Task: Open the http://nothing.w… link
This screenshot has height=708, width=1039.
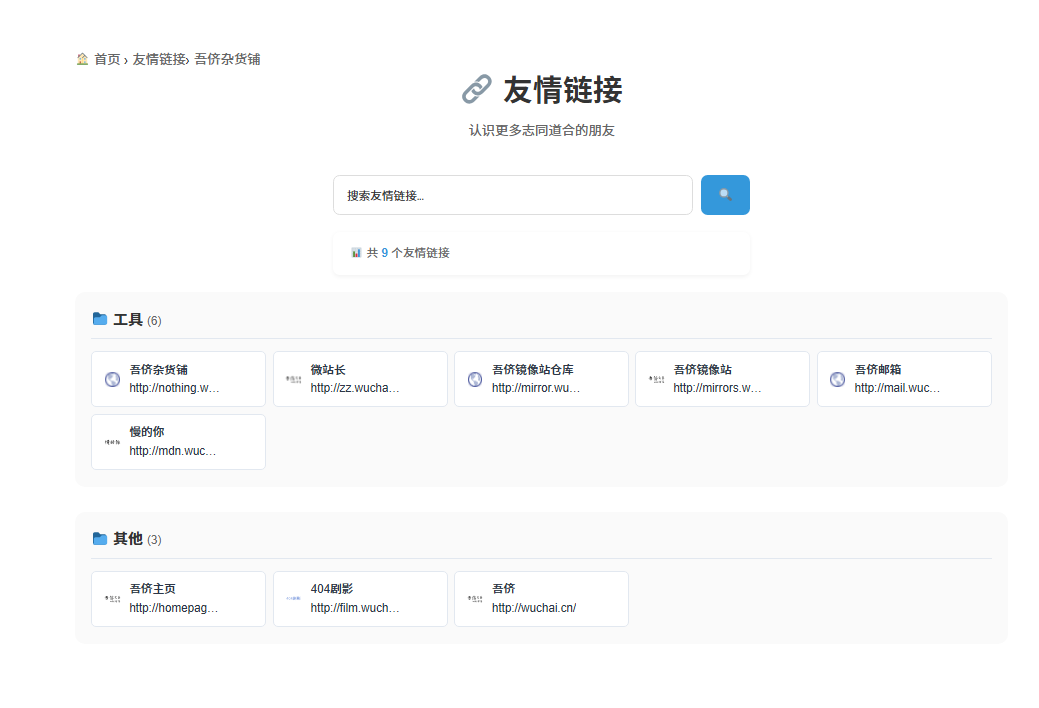Action: click(x=174, y=388)
